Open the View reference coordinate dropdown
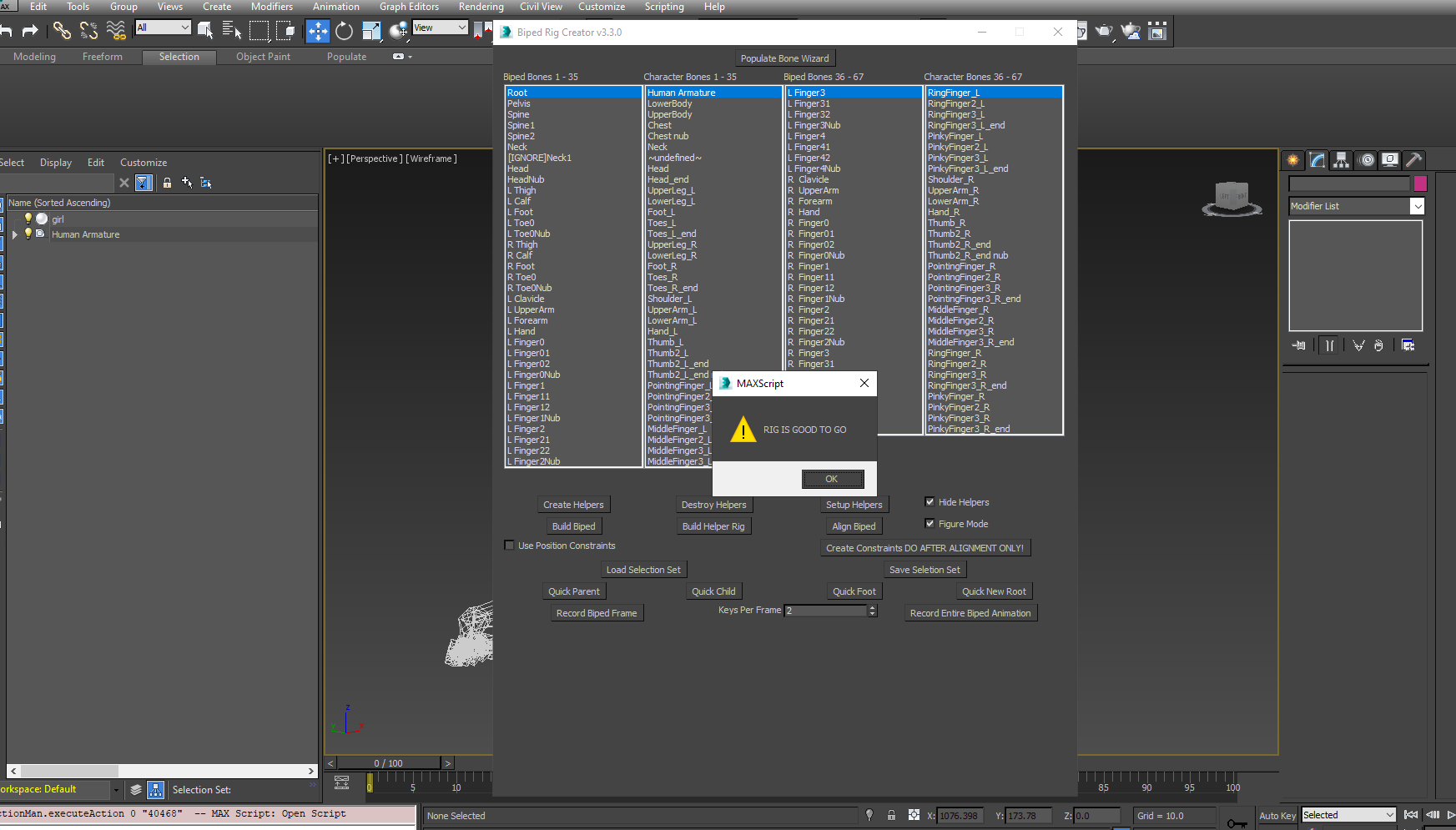Screen dimensions: 1456x830 click(440, 28)
